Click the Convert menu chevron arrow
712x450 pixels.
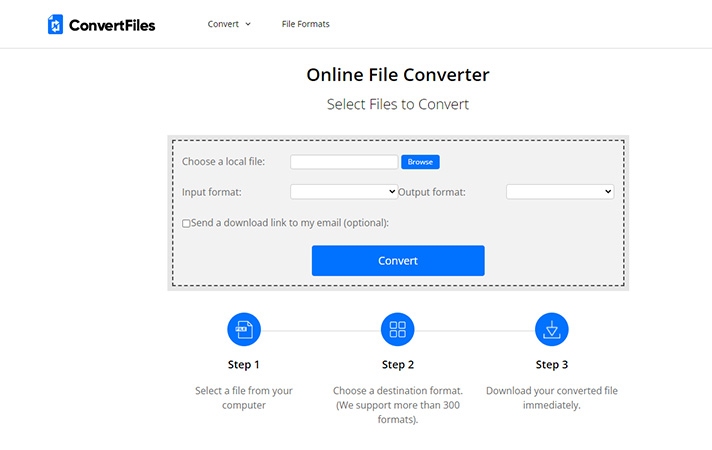tap(248, 24)
